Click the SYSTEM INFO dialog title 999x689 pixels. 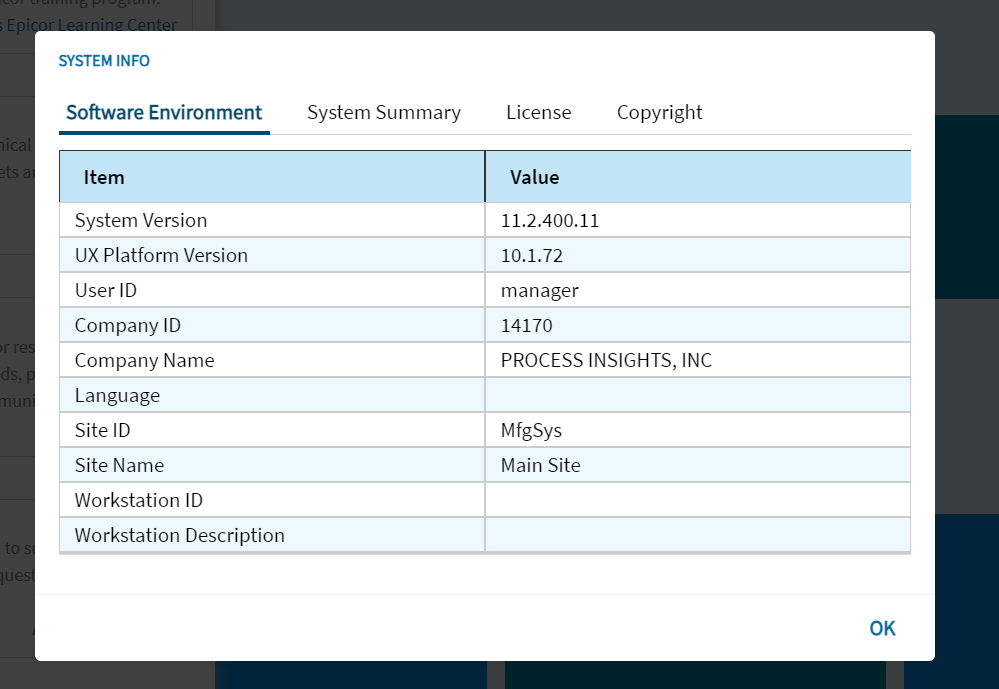(104, 61)
